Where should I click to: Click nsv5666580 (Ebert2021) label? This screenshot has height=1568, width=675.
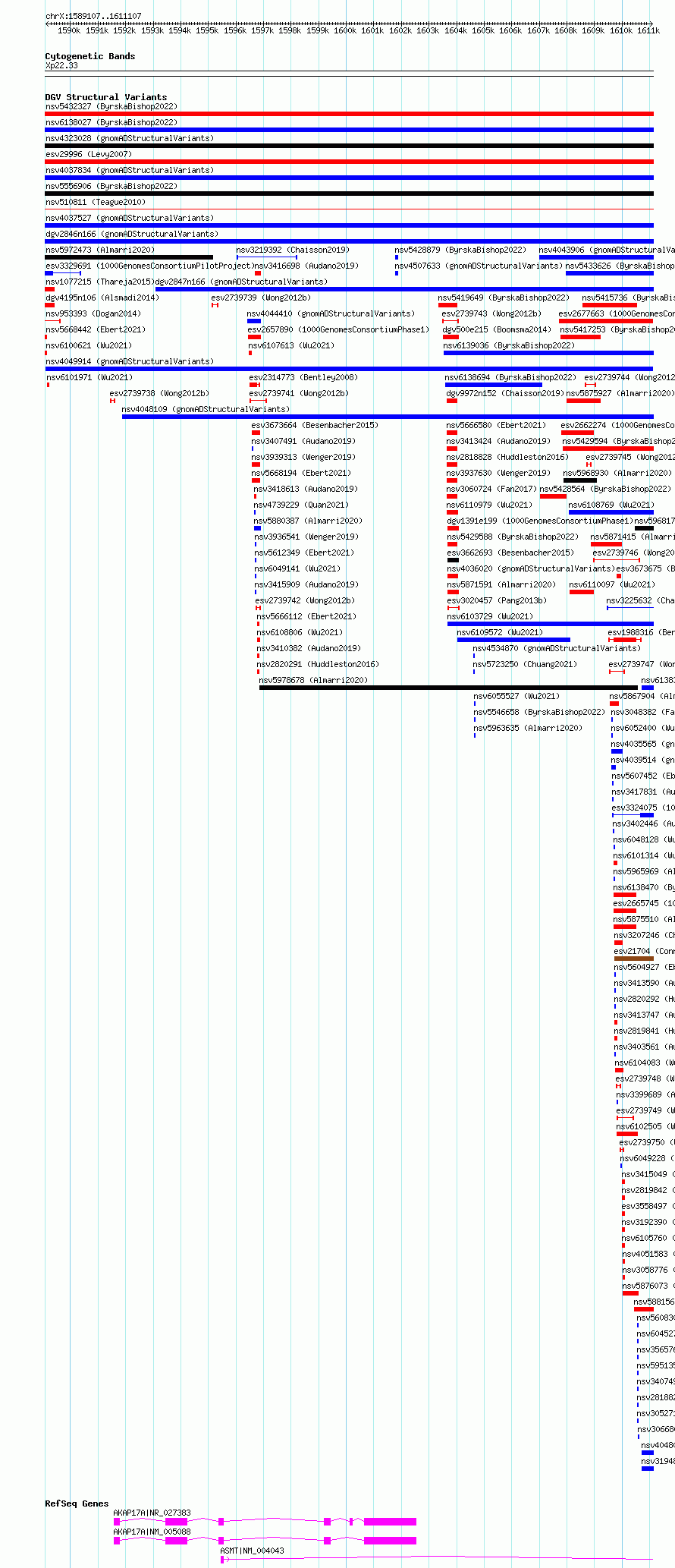tap(496, 425)
